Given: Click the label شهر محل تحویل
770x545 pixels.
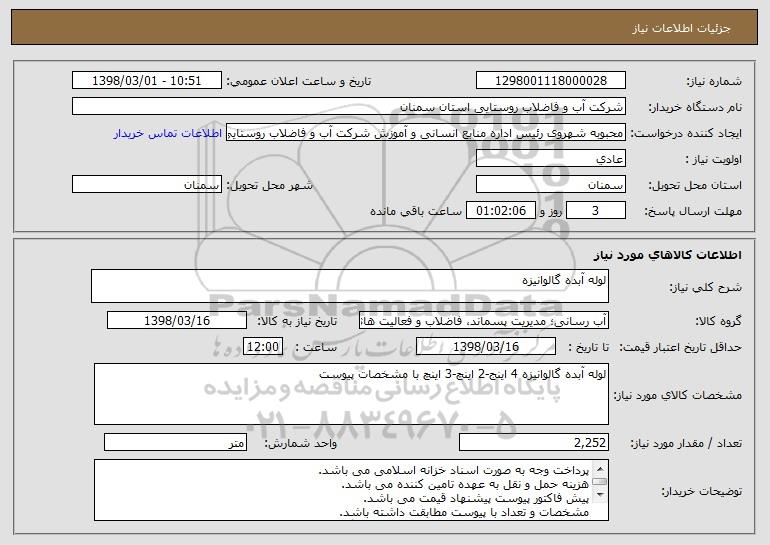Looking at the screenshot, I should 269,186.
